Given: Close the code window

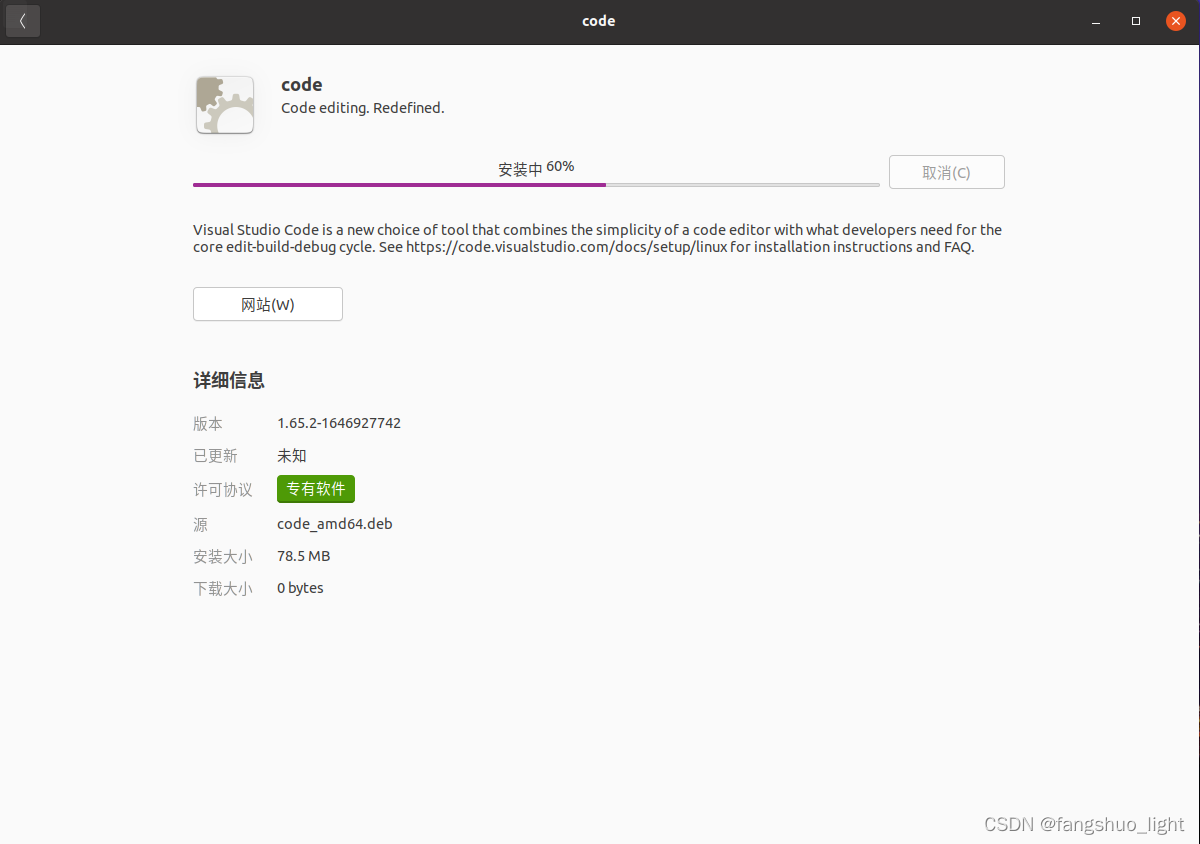Looking at the screenshot, I should pyautogui.click(x=1175, y=21).
